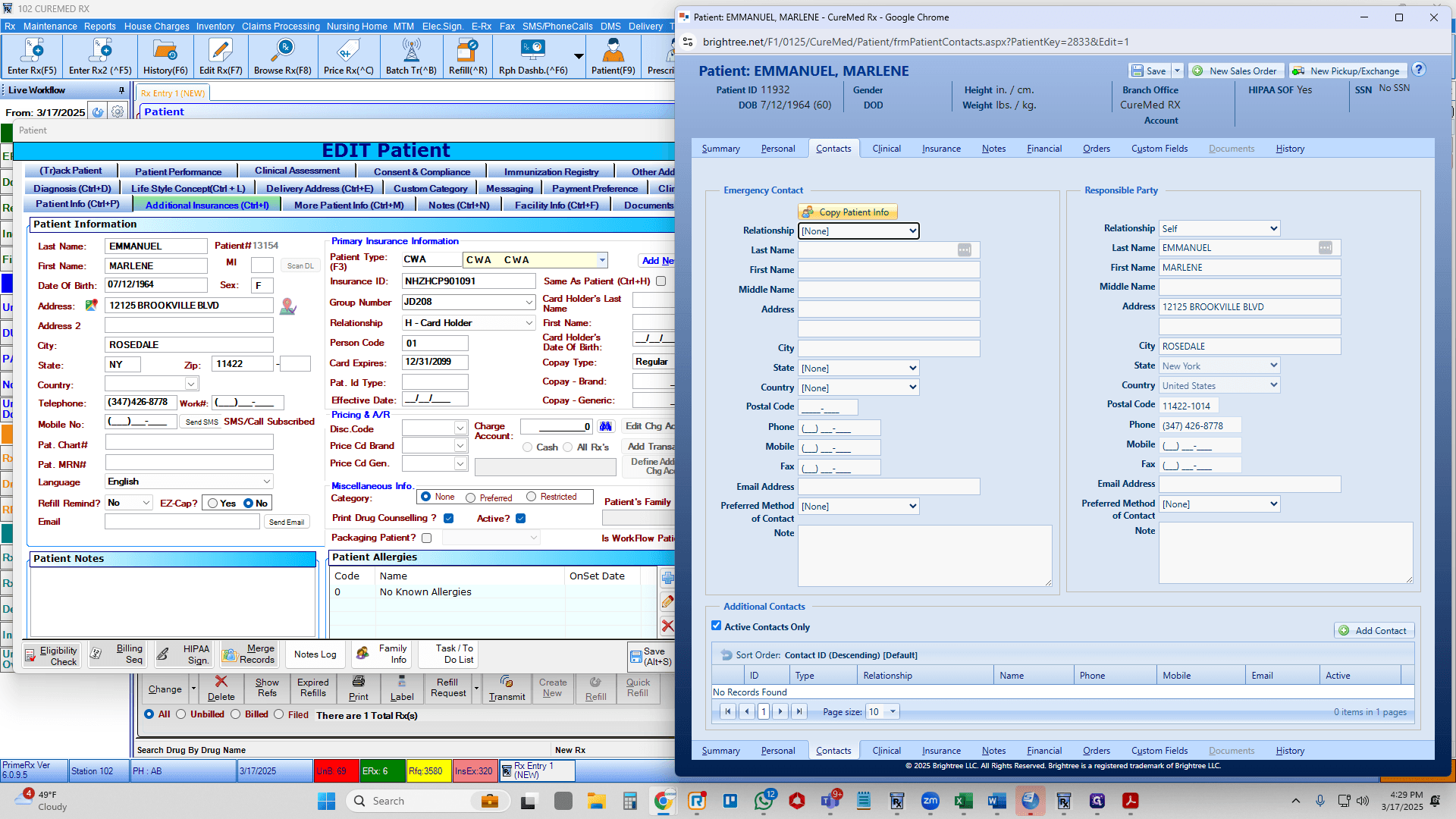This screenshot has height=819, width=1456.
Task: Open Excel from the taskbar
Action: pos(964,801)
